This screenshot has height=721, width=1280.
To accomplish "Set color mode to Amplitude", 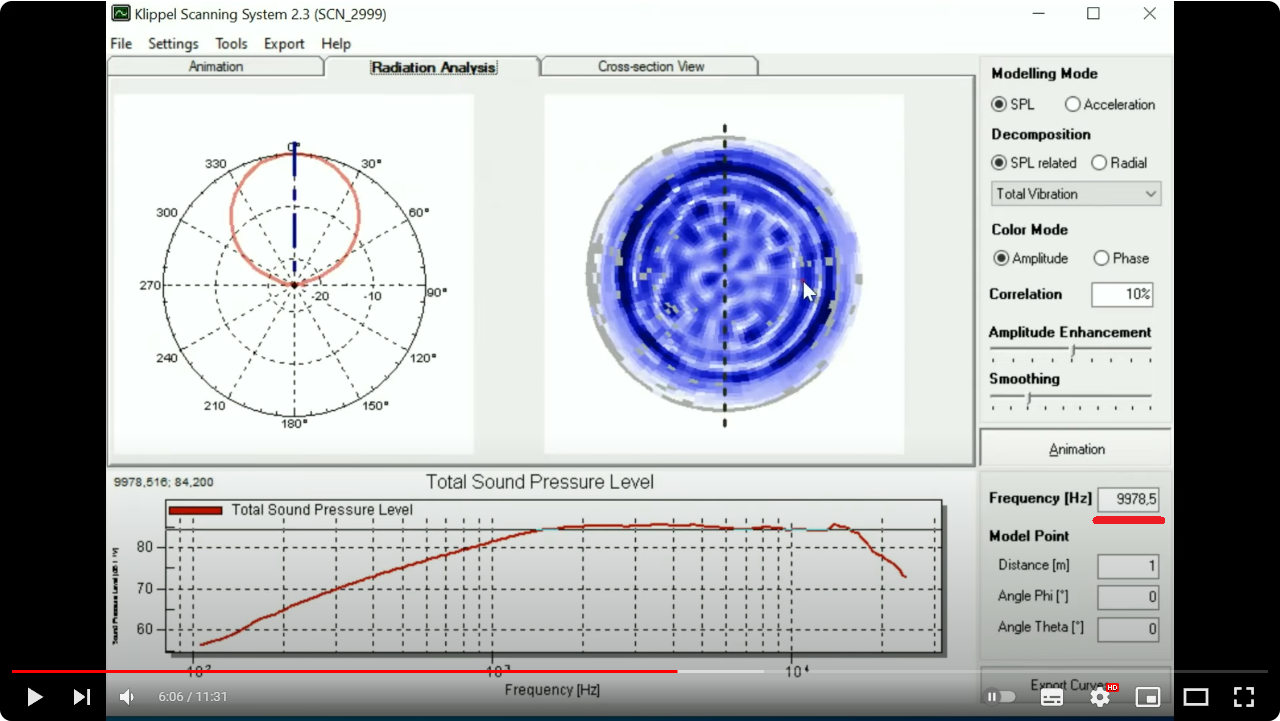I will (x=1031, y=258).
